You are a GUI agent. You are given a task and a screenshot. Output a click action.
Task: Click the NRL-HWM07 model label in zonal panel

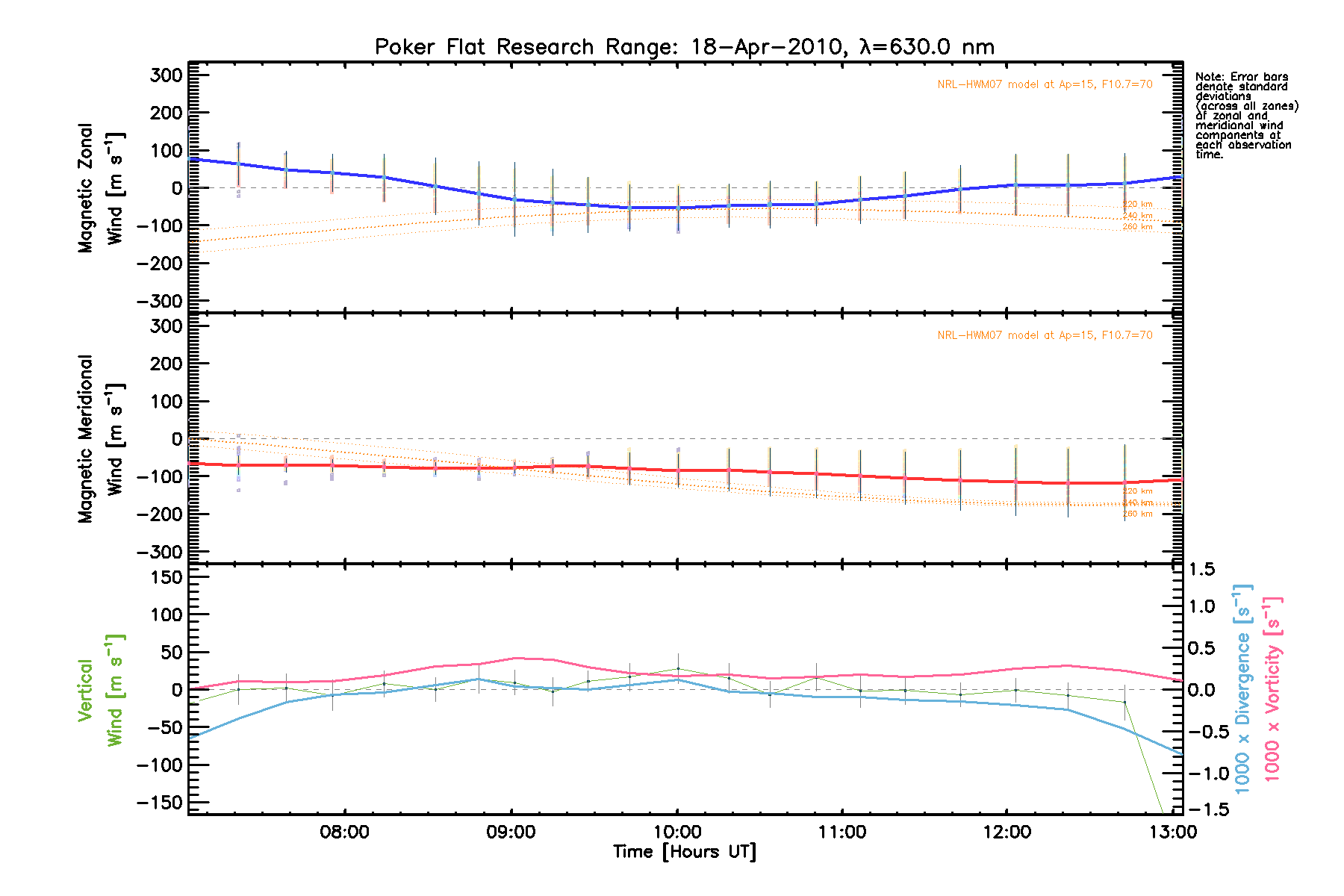point(1045,84)
